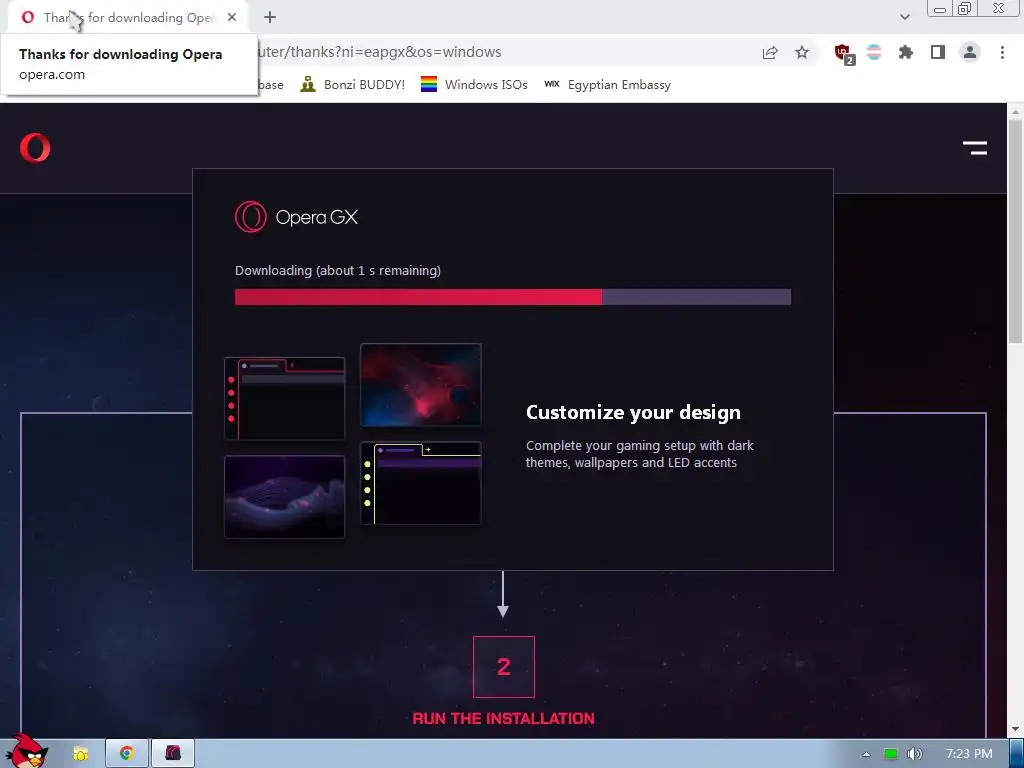Share this page using the share icon
Image resolution: width=1024 pixels, height=768 pixels.
pyautogui.click(x=770, y=52)
